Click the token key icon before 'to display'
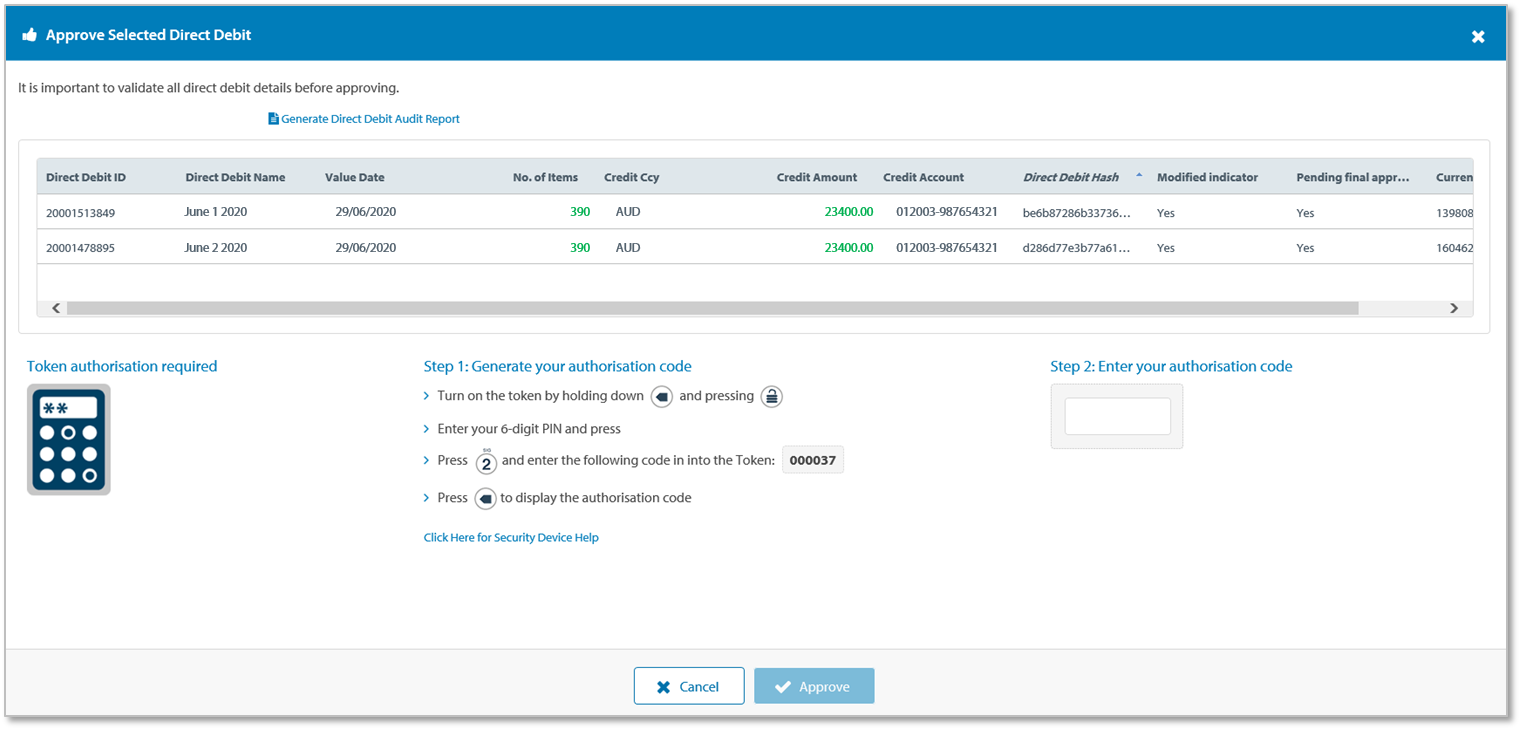Image resolution: width=1521 pixels, height=730 pixels. point(485,498)
